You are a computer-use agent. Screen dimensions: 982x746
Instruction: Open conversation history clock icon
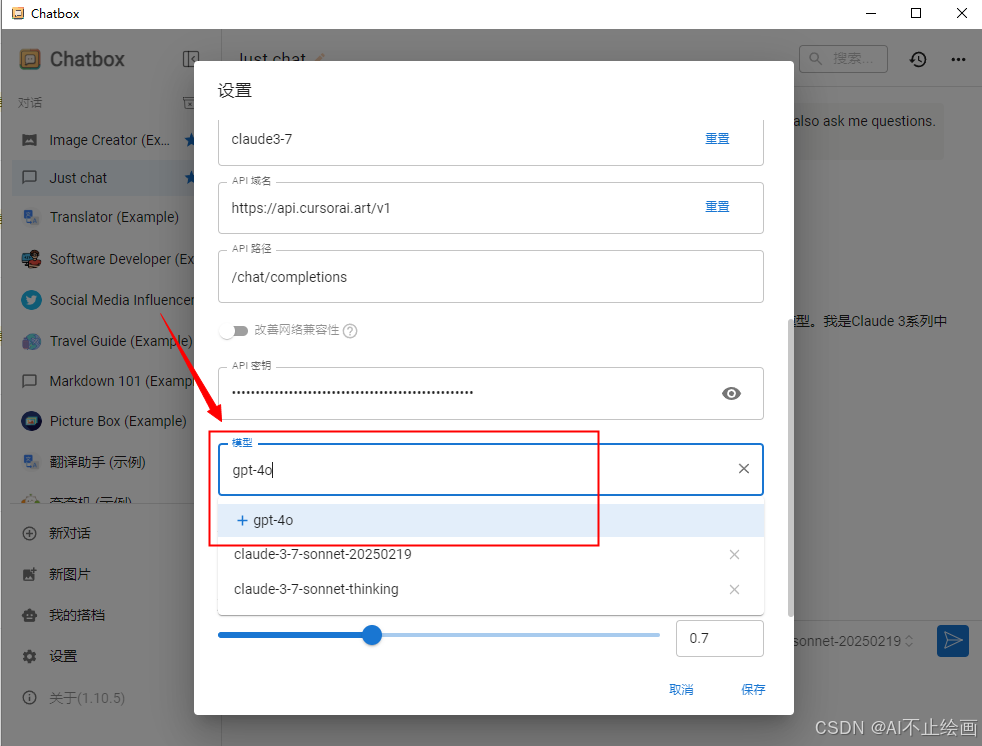pos(918,60)
